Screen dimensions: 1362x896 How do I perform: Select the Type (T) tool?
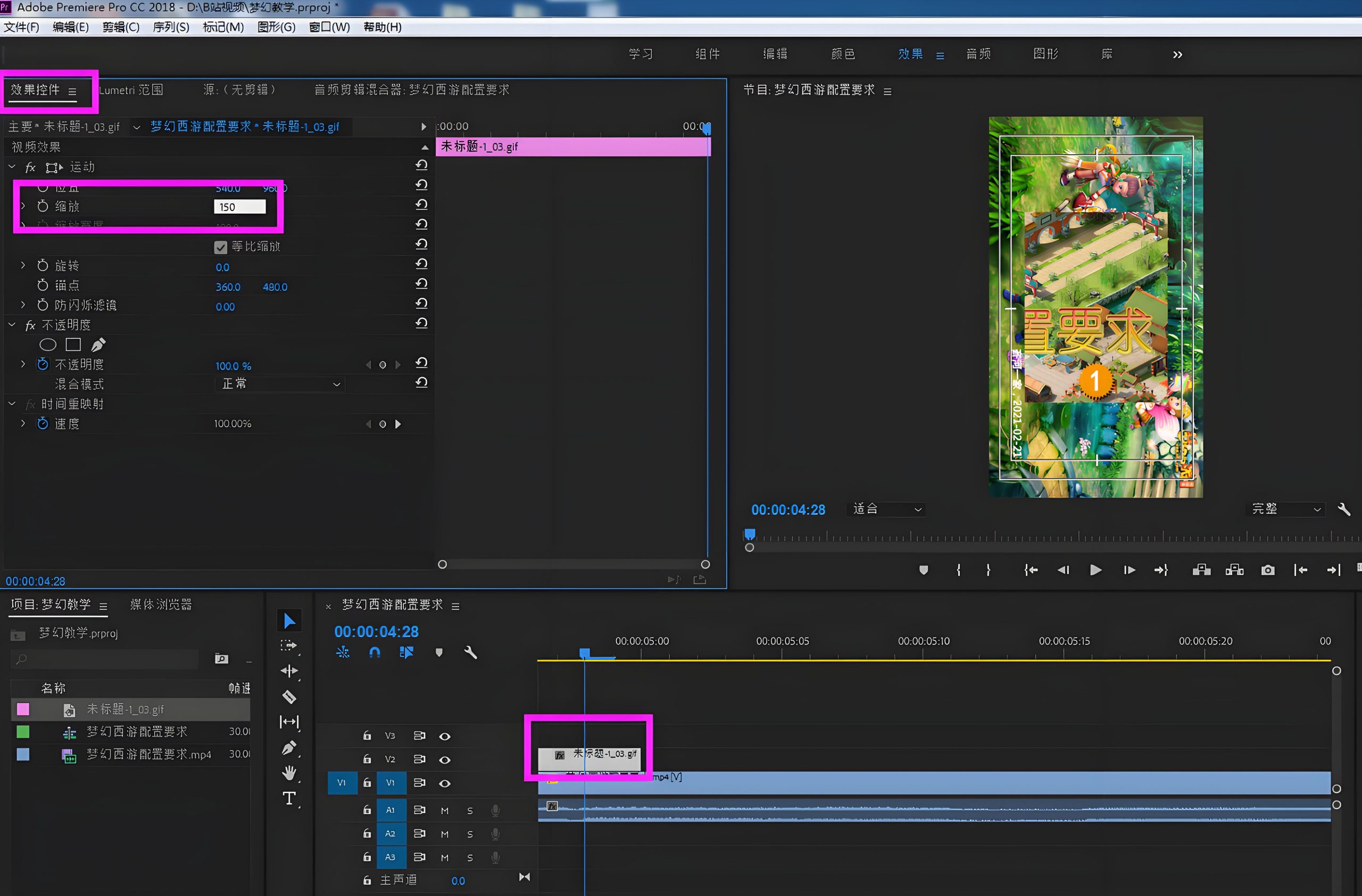(289, 798)
